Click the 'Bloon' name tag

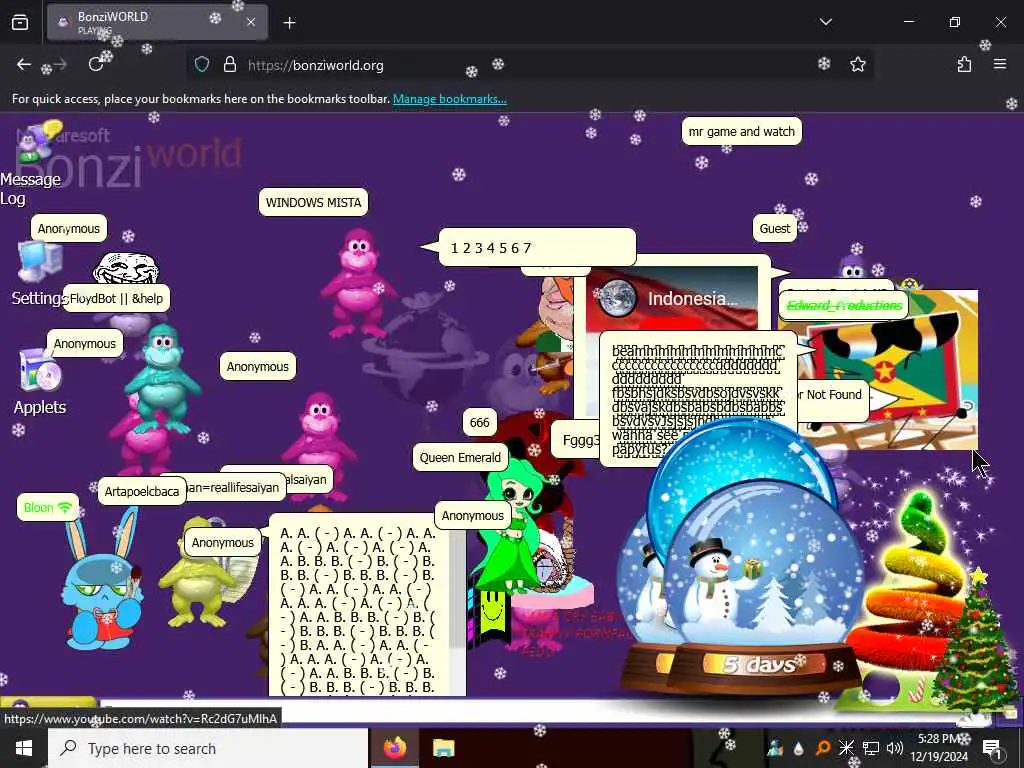(47, 507)
